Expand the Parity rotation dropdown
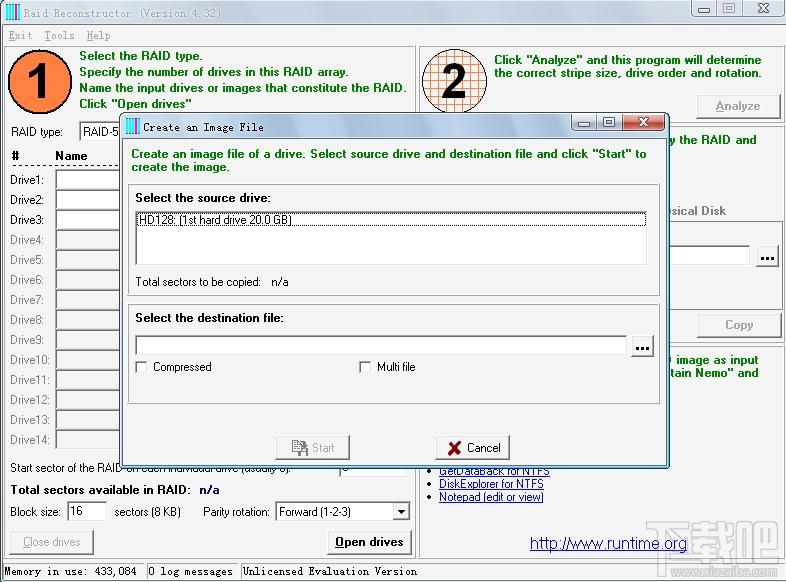 click(401, 512)
